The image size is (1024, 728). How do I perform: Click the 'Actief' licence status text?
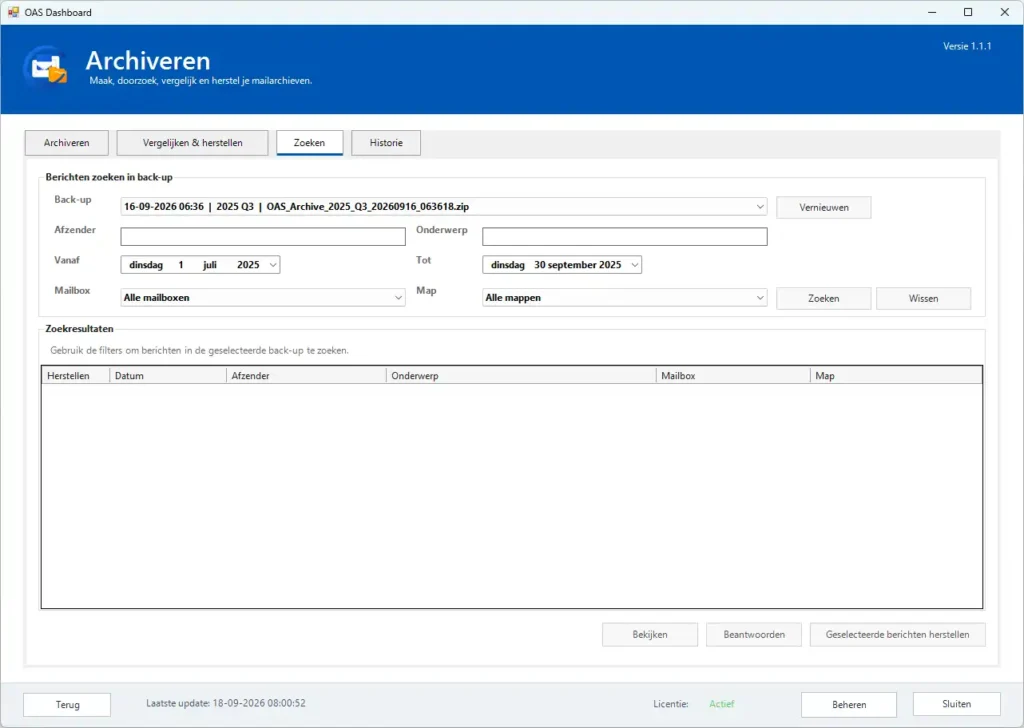pyautogui.click(x=722, y=704)
